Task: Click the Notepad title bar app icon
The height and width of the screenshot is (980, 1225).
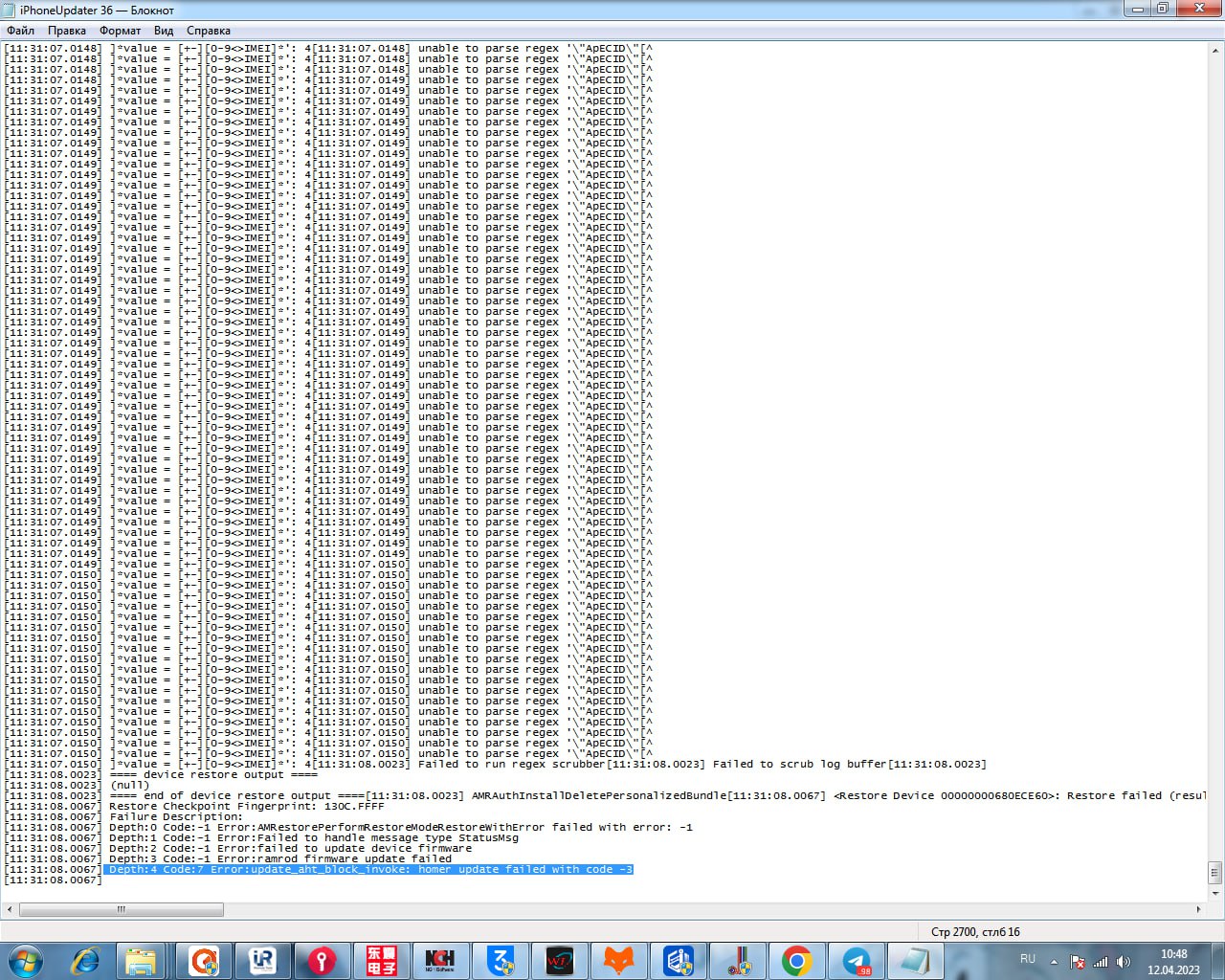Action: click(11, 10)
